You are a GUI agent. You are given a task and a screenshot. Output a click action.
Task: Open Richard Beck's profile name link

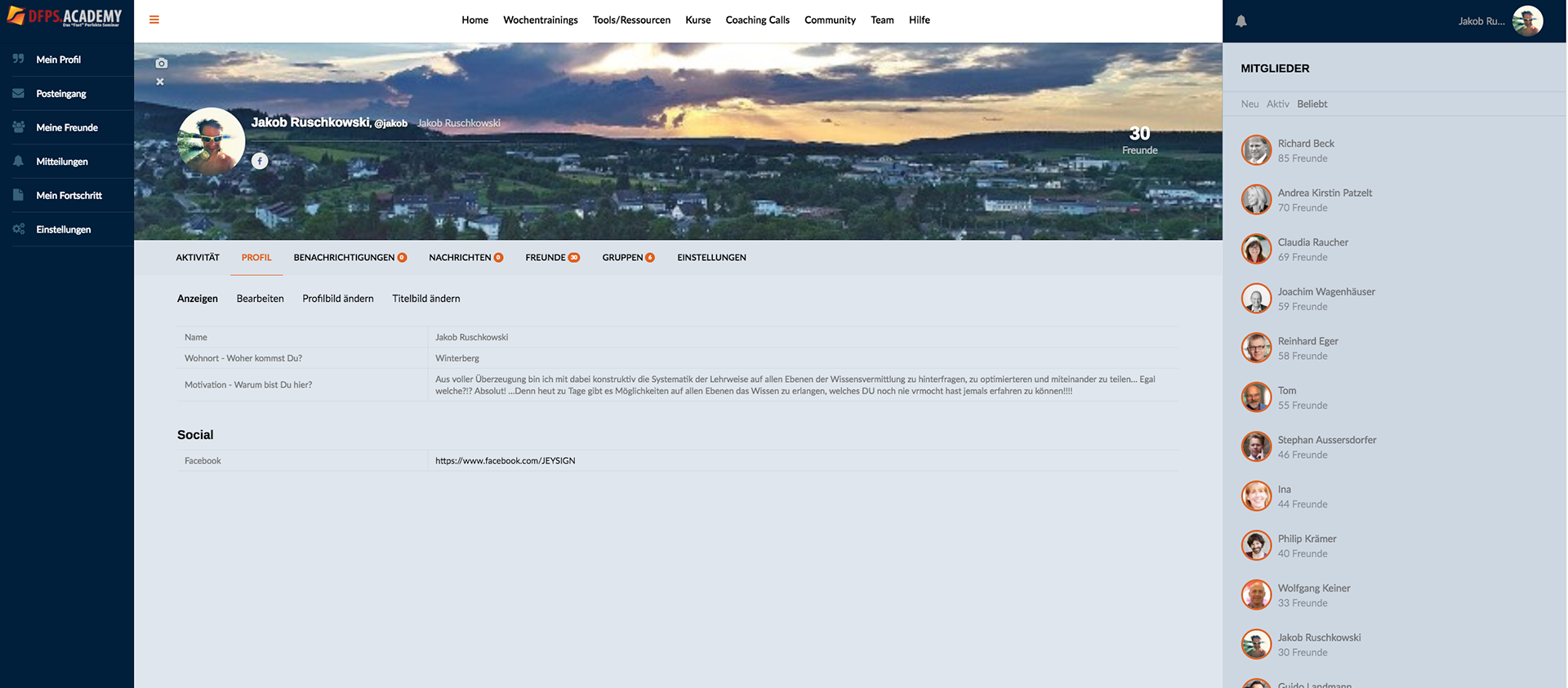pyautogui.click(x=1306, y=143)
